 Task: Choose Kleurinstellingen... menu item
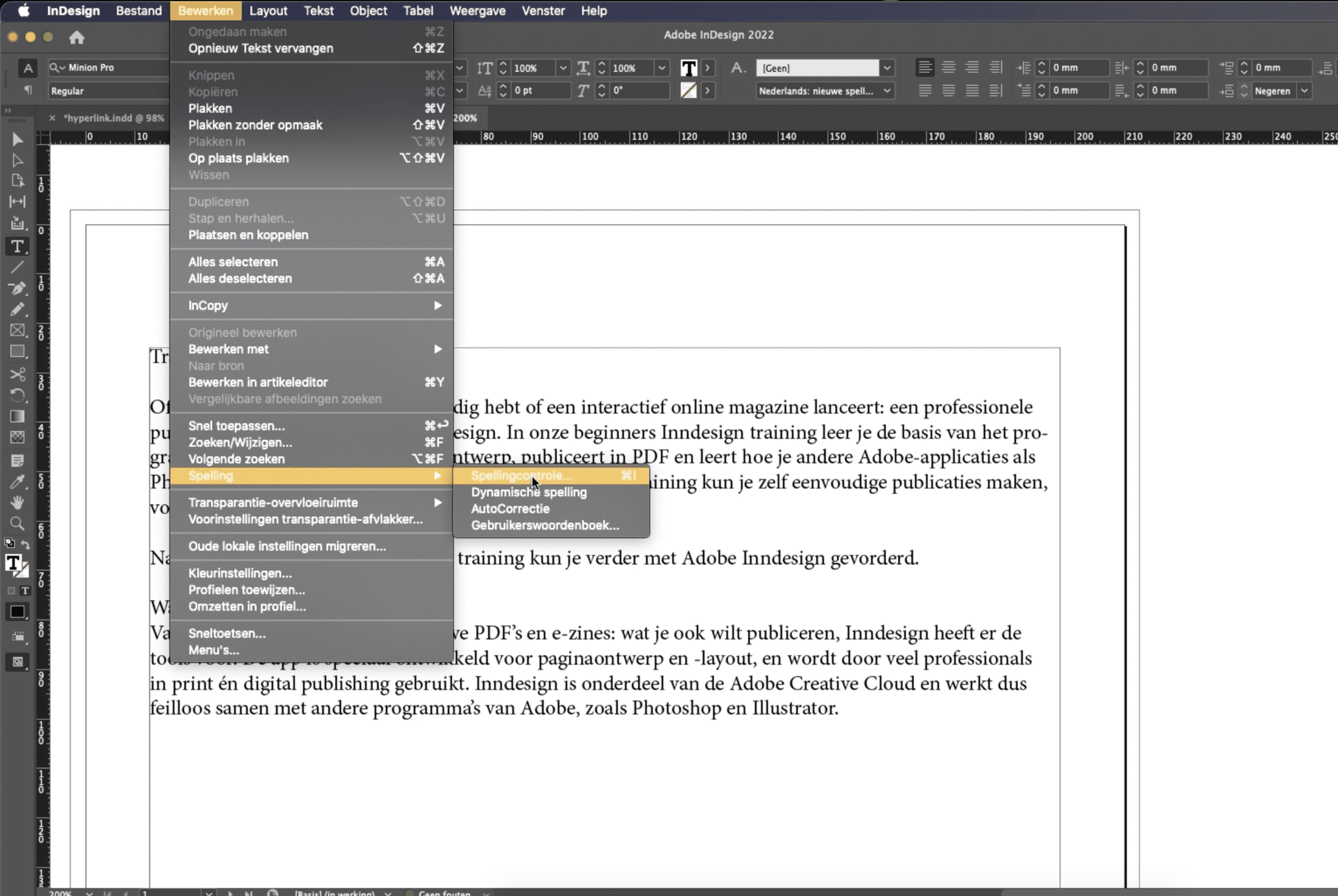pos(311,573)
